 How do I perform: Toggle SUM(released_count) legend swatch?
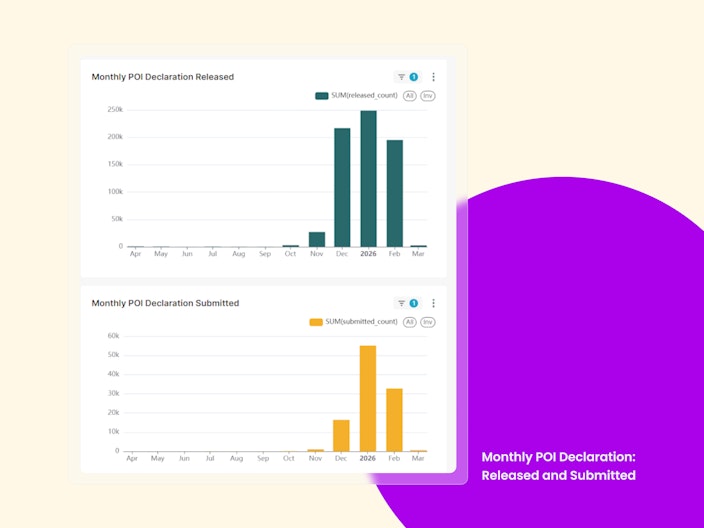click(x=321, y=96)
